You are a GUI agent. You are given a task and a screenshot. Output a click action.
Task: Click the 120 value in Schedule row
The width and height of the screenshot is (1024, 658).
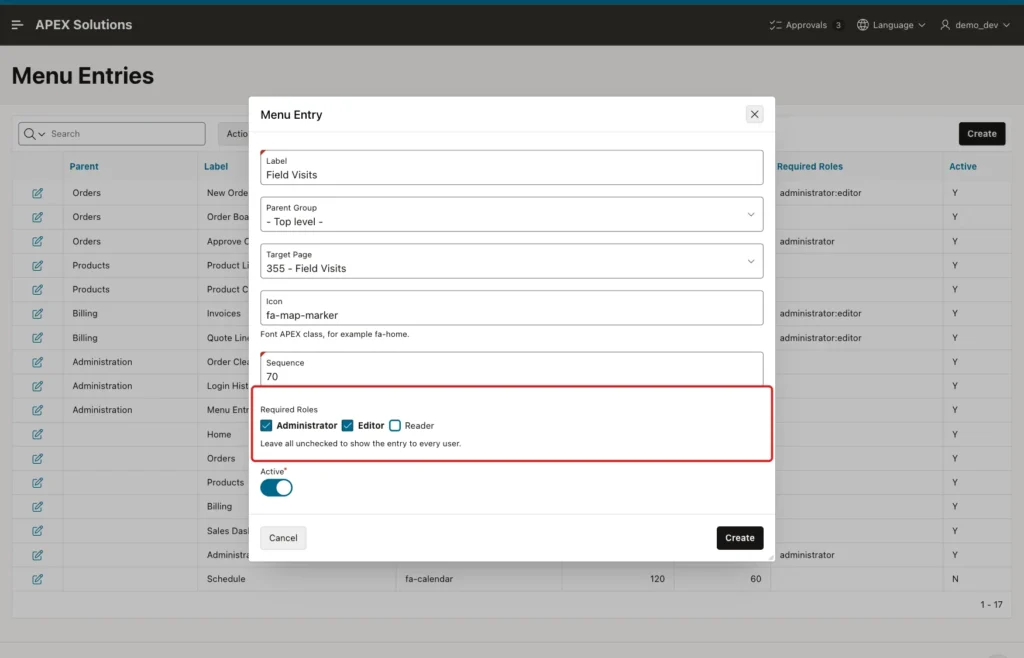pos(657,579)
